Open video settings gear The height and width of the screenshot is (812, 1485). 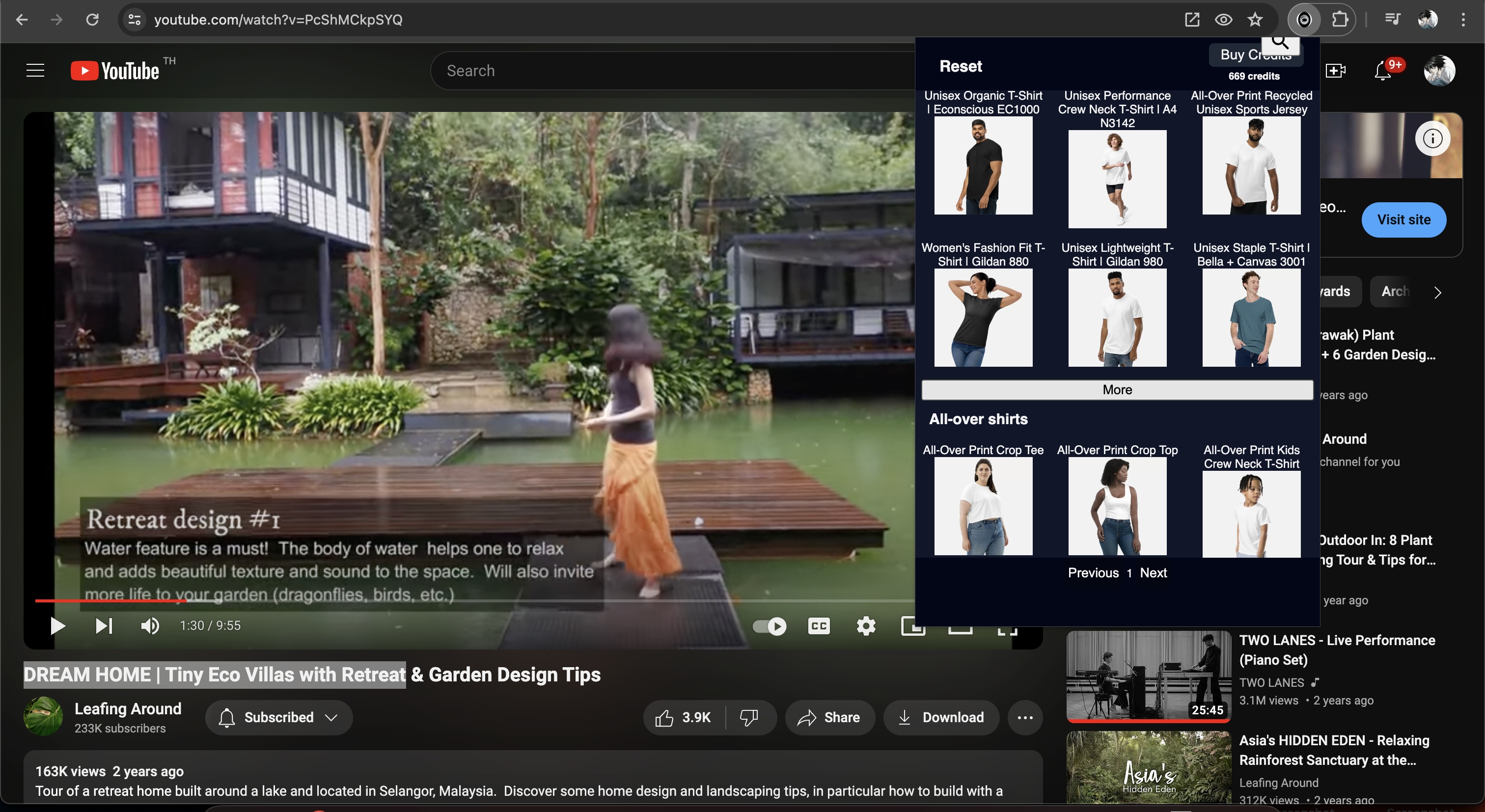[x=866, y=626]
